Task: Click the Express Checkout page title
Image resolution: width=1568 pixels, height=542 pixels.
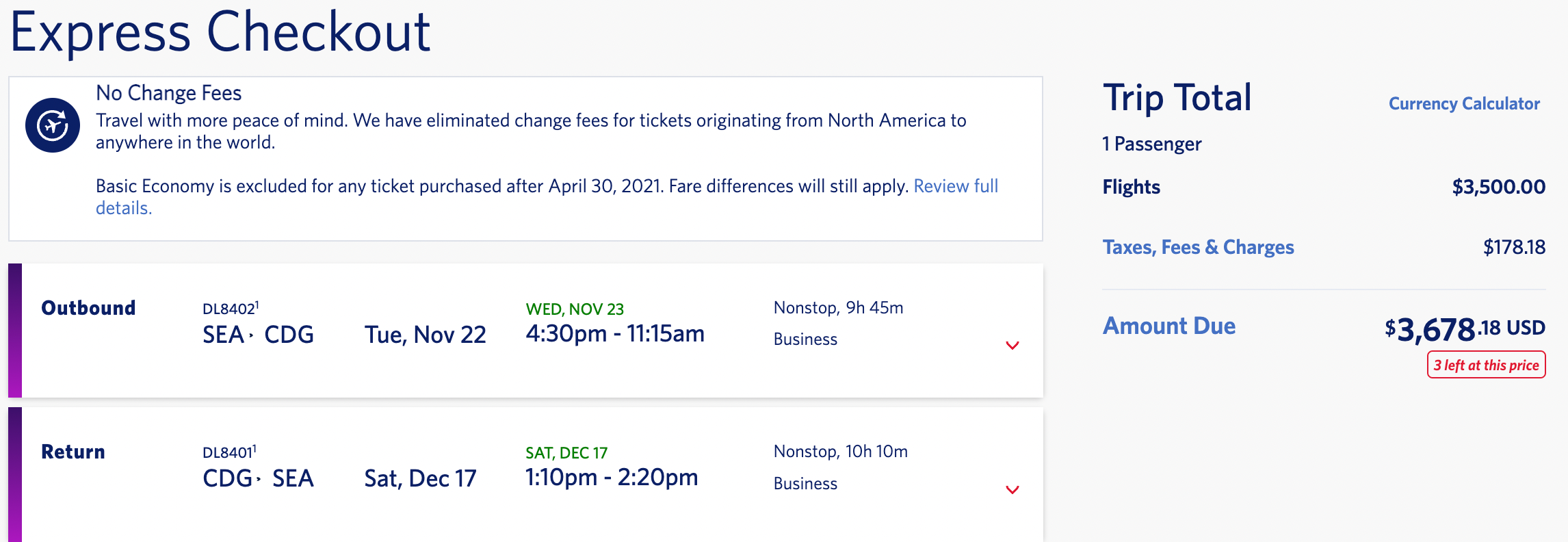Action: pyautogui.click(x=221, y=29)
